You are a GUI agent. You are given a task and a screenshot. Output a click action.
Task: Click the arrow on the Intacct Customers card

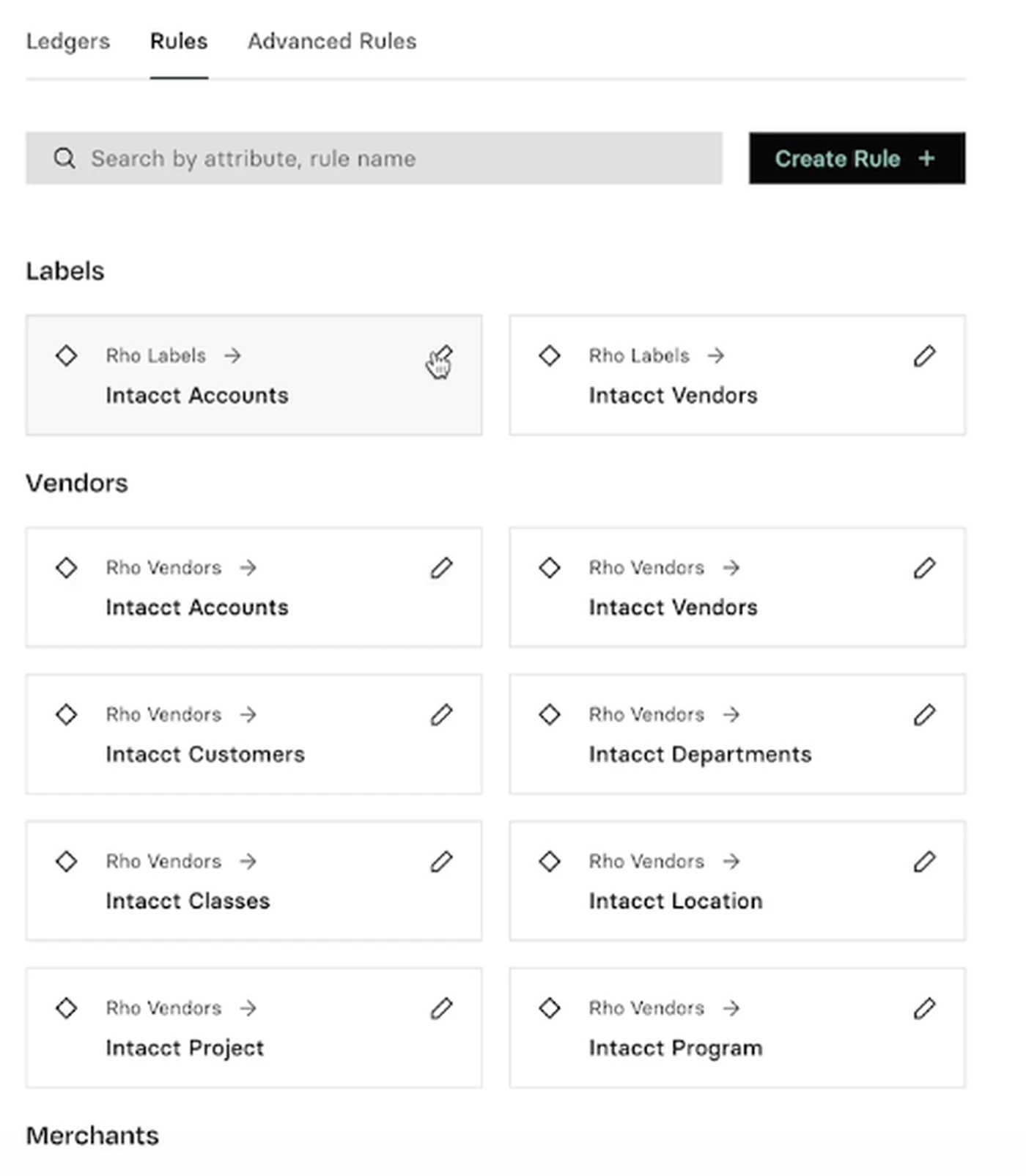[x=248, y=714]
